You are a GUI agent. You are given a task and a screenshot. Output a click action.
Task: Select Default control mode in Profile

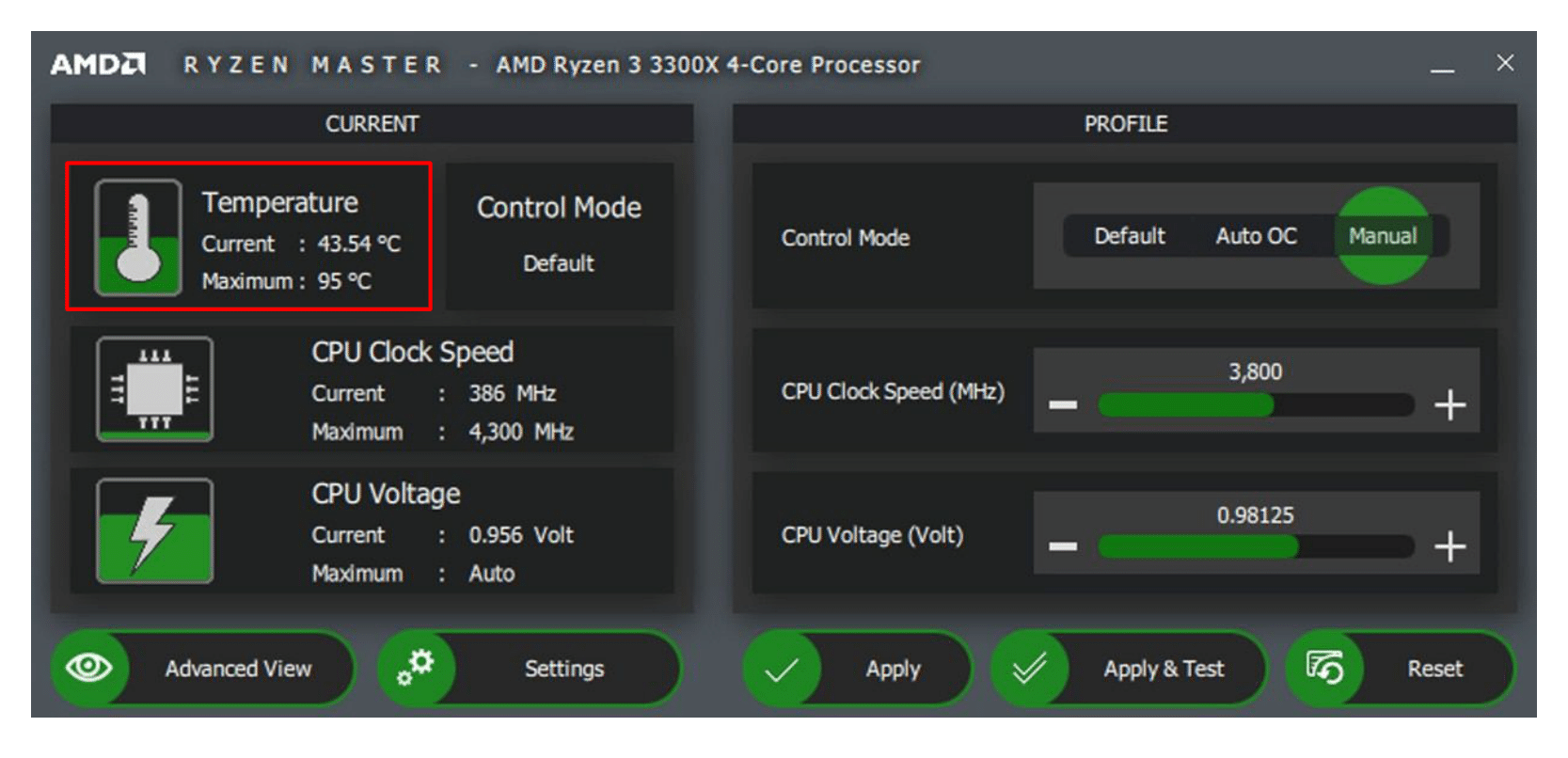click(x=1130, y=236)
